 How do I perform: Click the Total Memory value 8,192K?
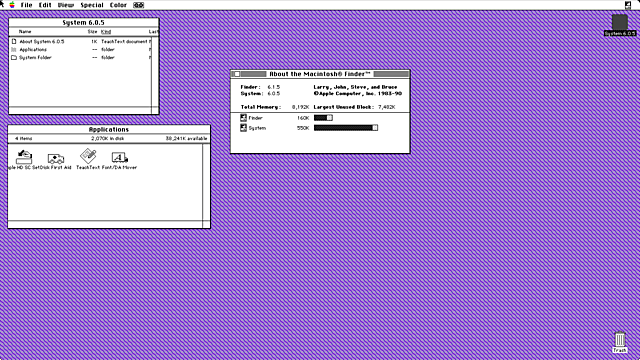coord(300,107)
